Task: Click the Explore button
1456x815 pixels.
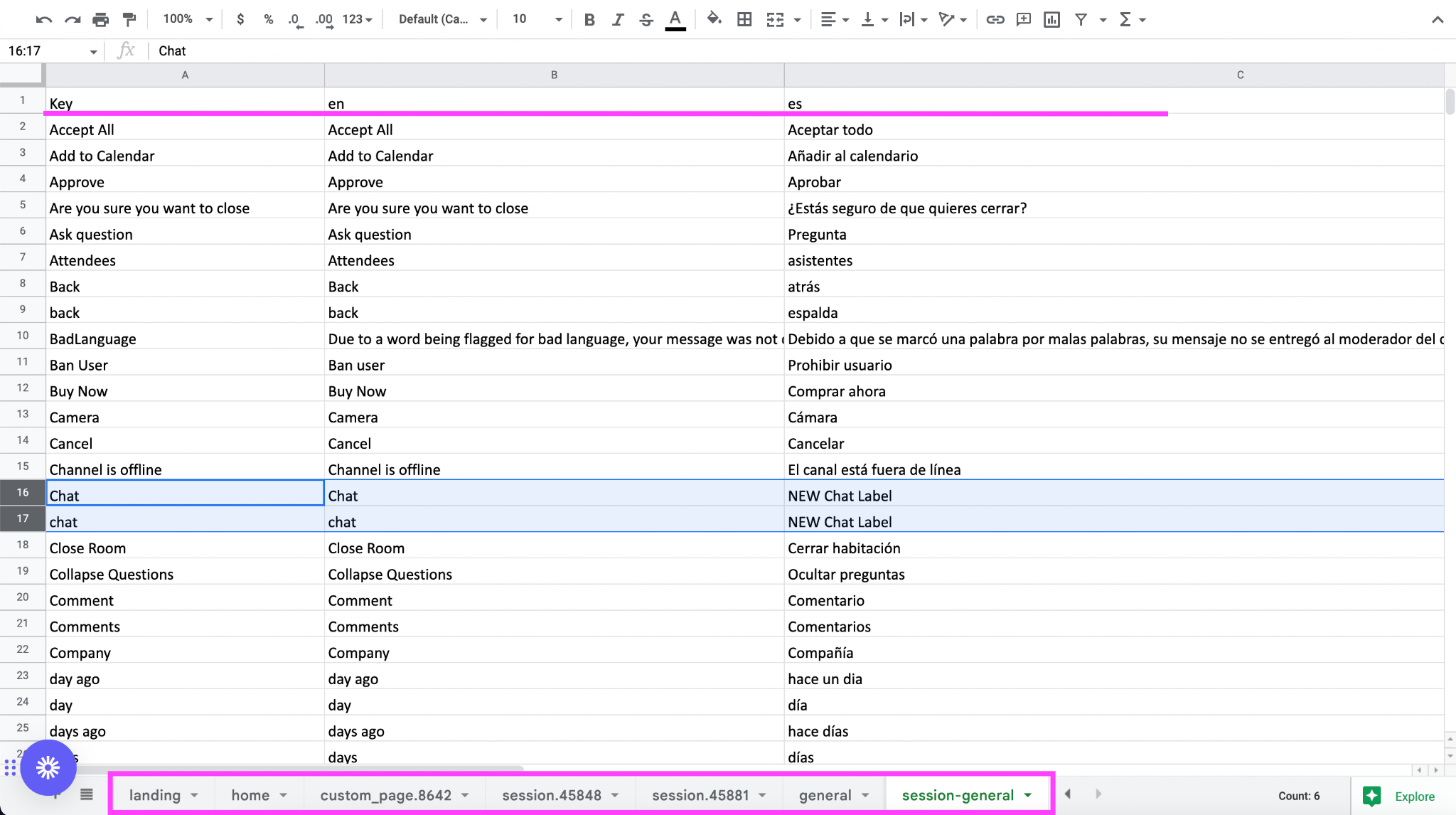Action: 1400,796
